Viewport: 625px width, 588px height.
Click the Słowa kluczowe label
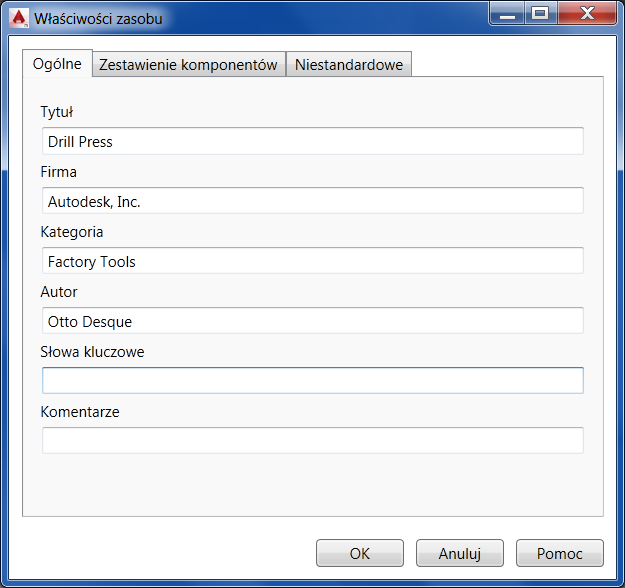[x=92, y=352]
